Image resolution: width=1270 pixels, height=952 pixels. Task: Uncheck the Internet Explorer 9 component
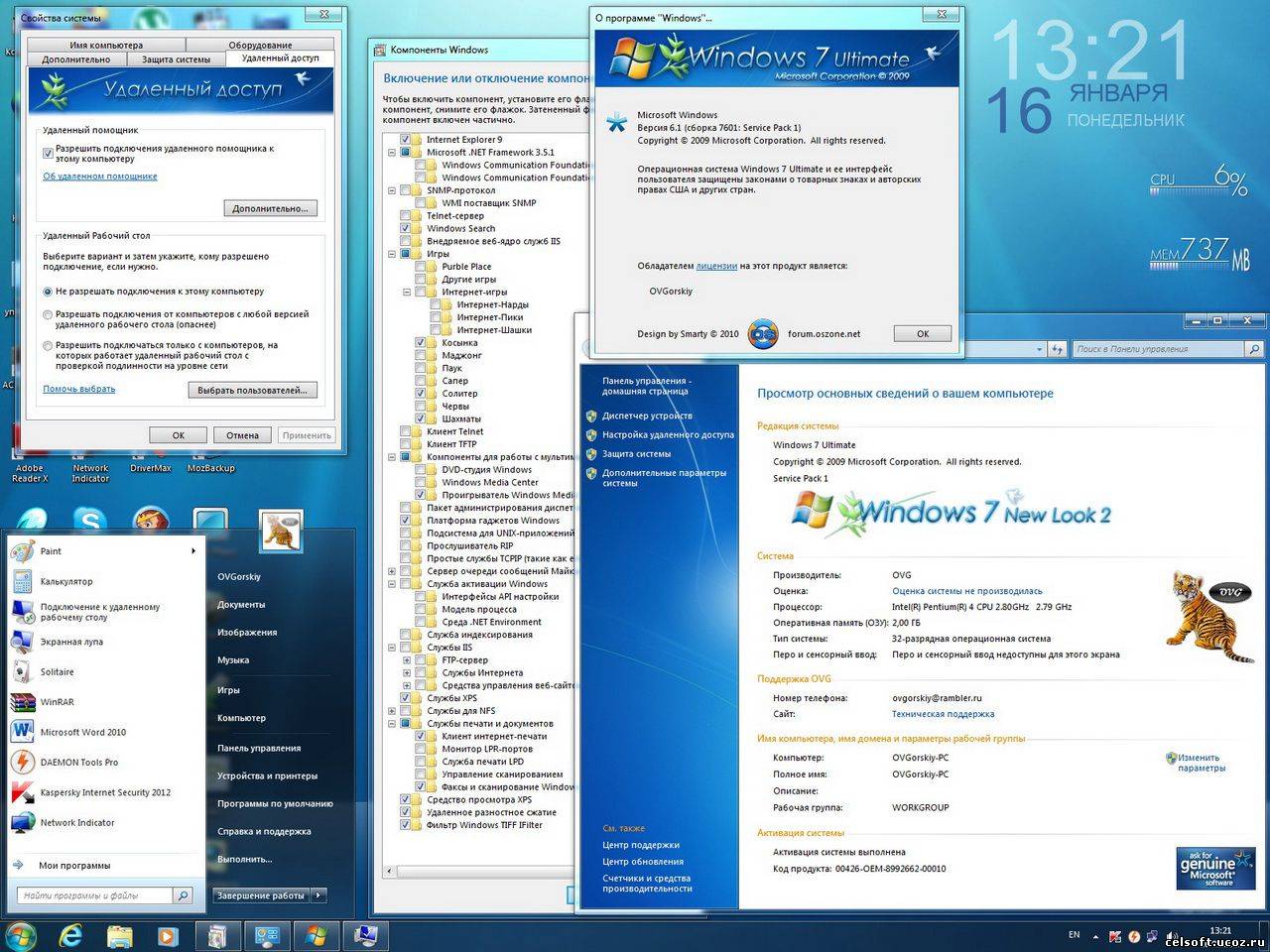(x=406, y=140)
